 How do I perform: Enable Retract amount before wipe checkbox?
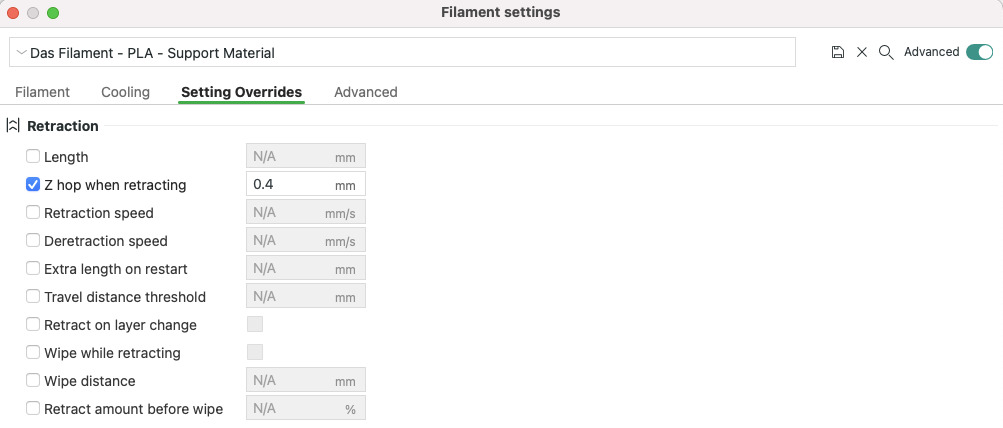point(33,408)
